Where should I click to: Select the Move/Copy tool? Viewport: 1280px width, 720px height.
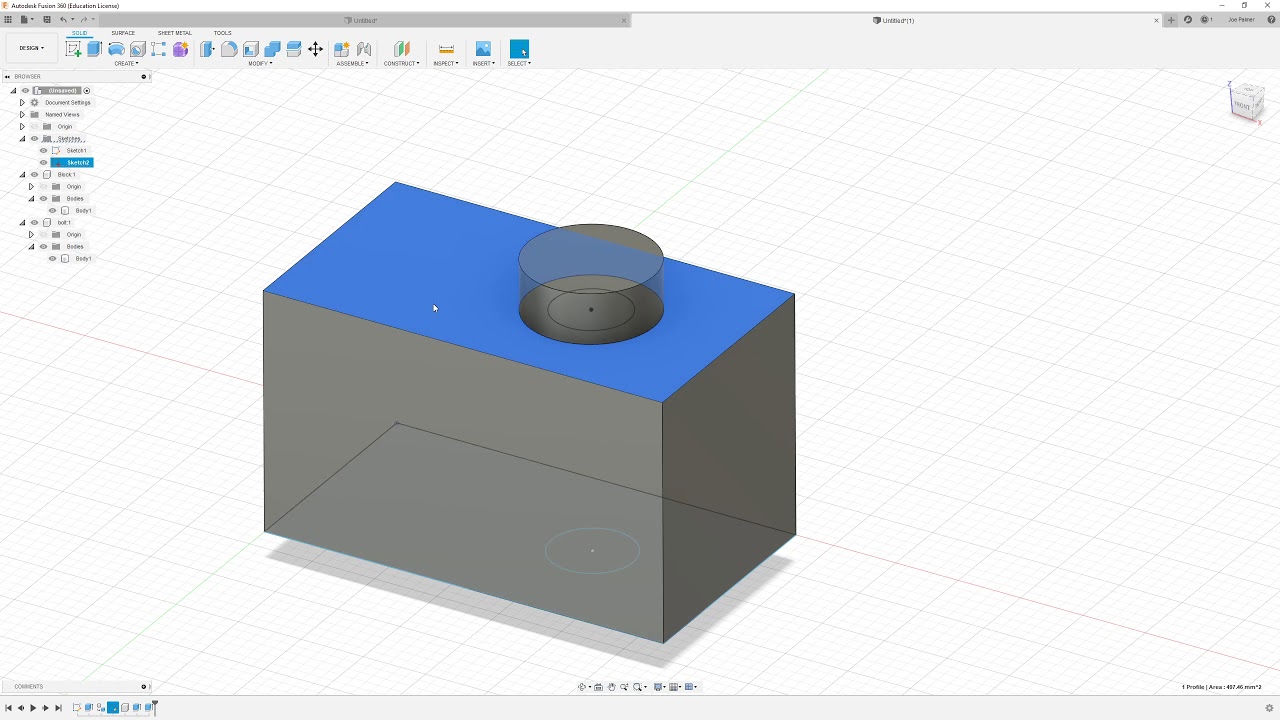(x=315, y=49)
